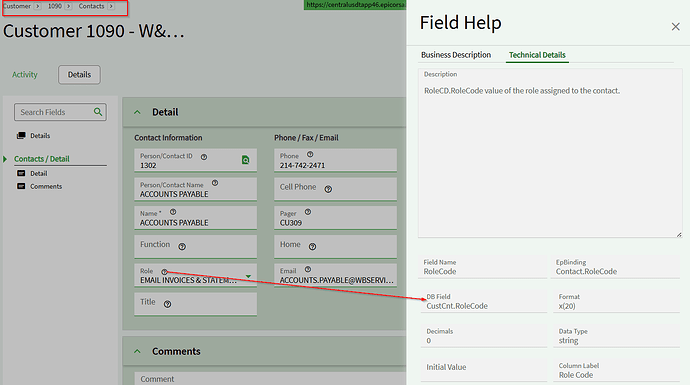The image size is (690, 385).
Task: Open help icon beside Phone field
Action: click(310, 154)
